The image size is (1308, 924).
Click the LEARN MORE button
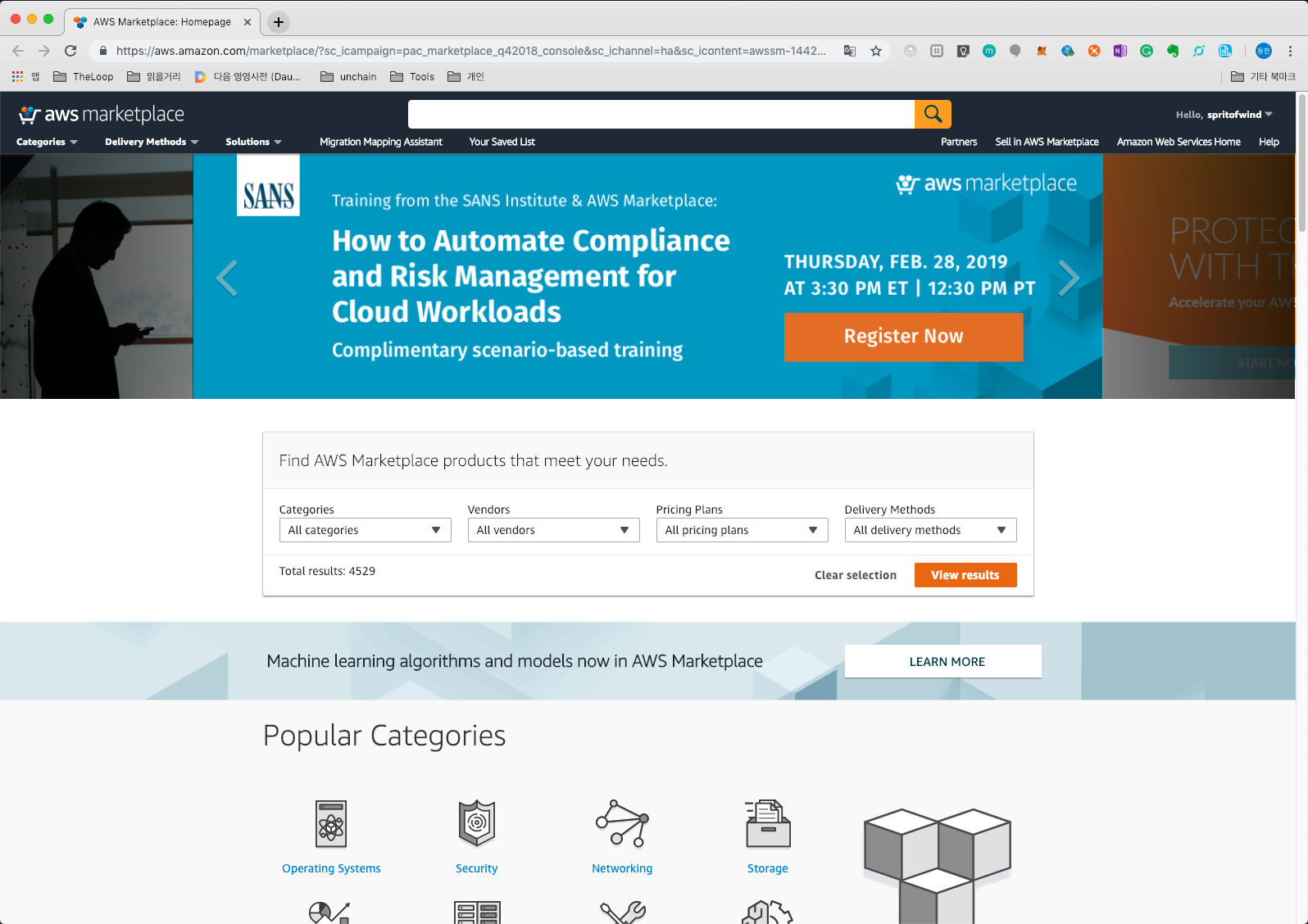coord(943,661)
